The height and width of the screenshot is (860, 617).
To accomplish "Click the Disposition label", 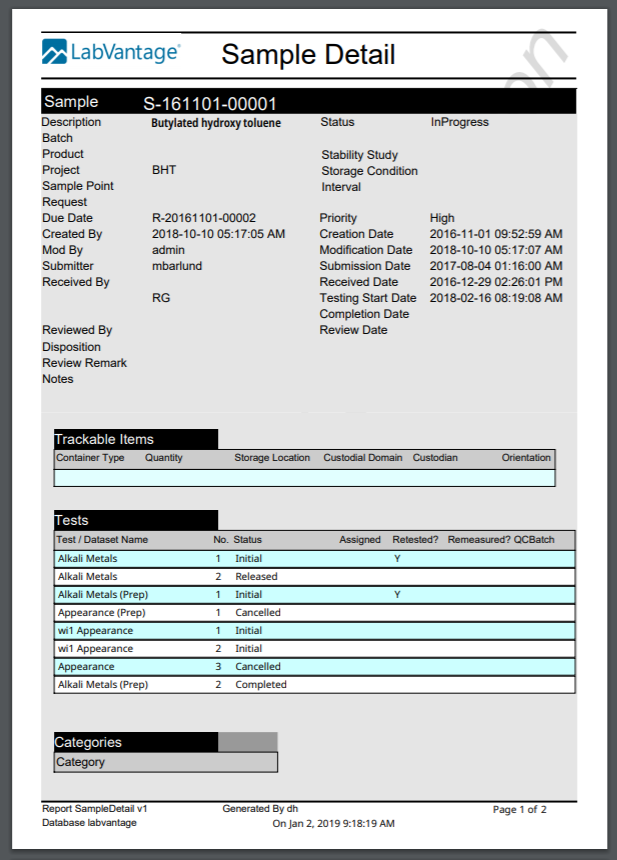I will click(x=71, y=347).
